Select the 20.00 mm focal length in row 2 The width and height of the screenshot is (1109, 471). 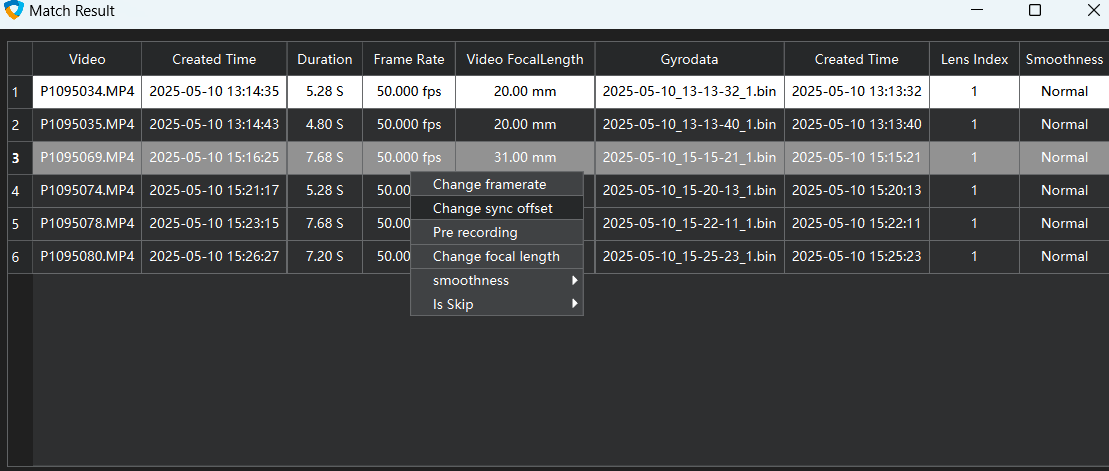click(525, 125)
